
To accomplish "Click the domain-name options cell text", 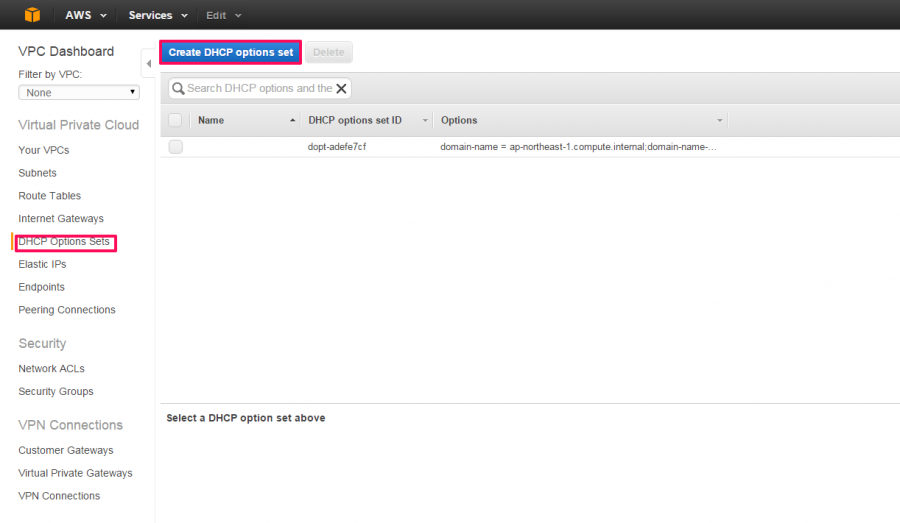I will point(578,146).
